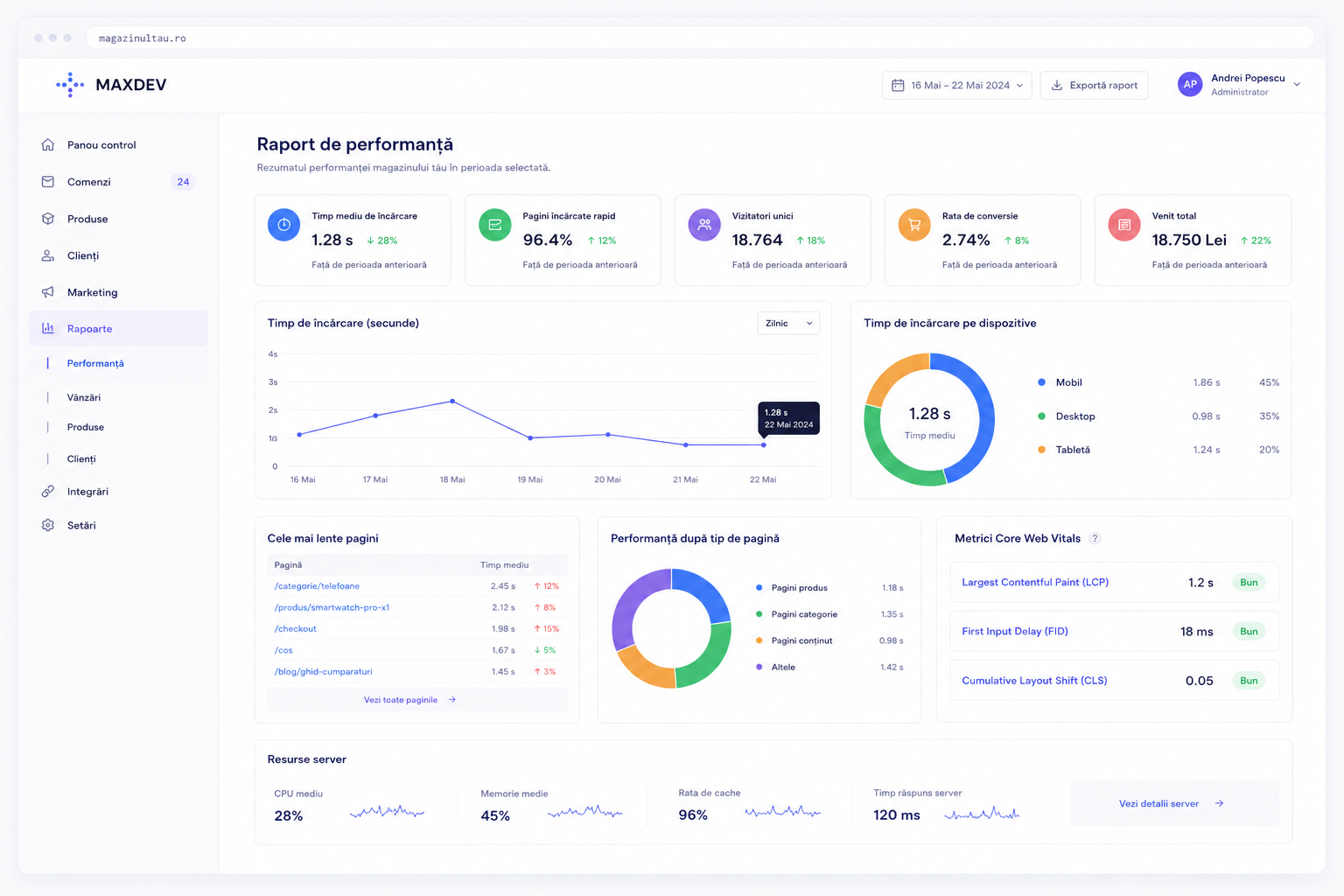Image resolution: width=1344 pixels, height=896 pixels.
Task: Open the date range picker 16 Mai – 22 Mai
Action: (x=956, y=85)
